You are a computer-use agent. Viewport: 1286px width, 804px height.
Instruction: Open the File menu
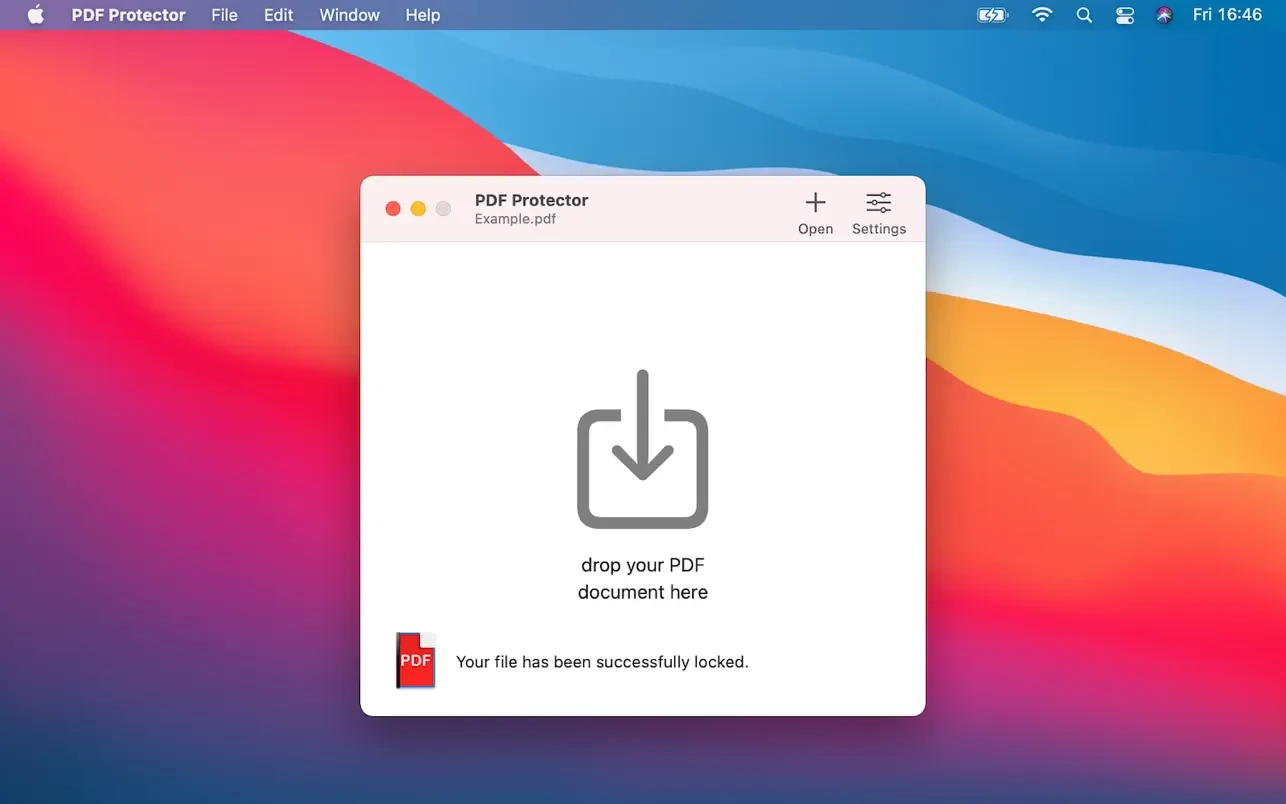(224, 15)
